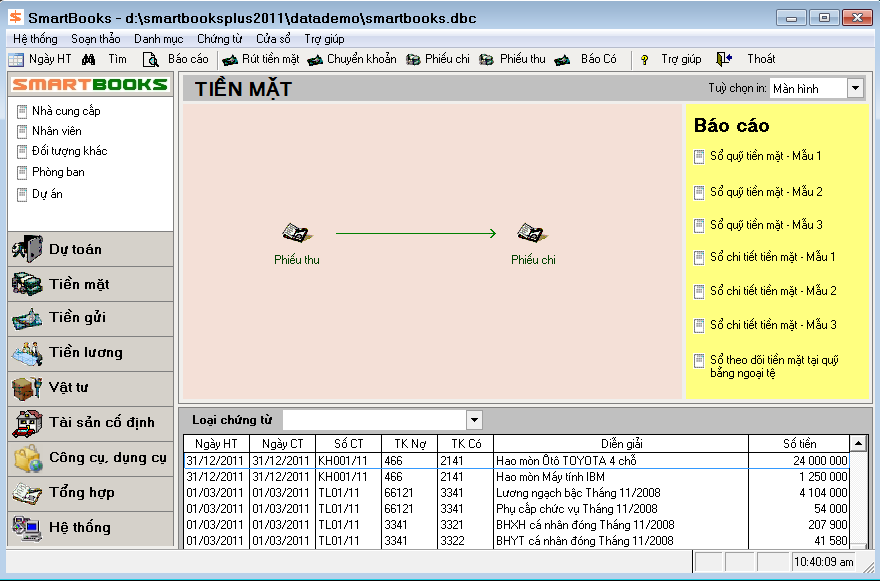
Task: Open Phòng ban list item
Action: click(51, 172)
